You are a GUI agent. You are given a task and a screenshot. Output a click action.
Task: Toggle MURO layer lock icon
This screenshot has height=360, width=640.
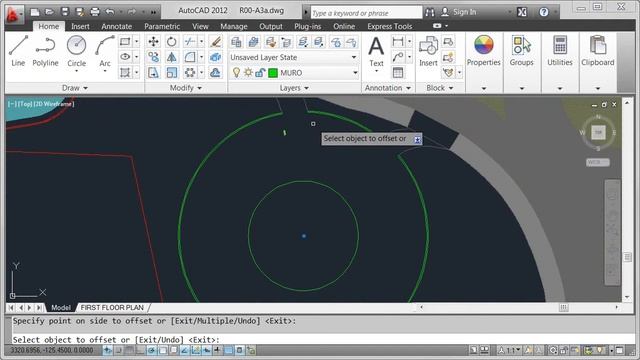260,73
